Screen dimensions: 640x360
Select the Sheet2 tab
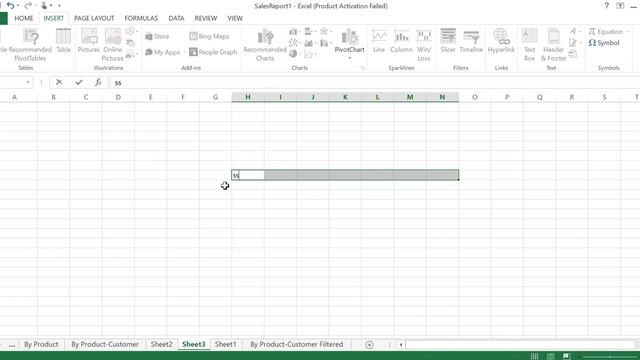[162, 344]
